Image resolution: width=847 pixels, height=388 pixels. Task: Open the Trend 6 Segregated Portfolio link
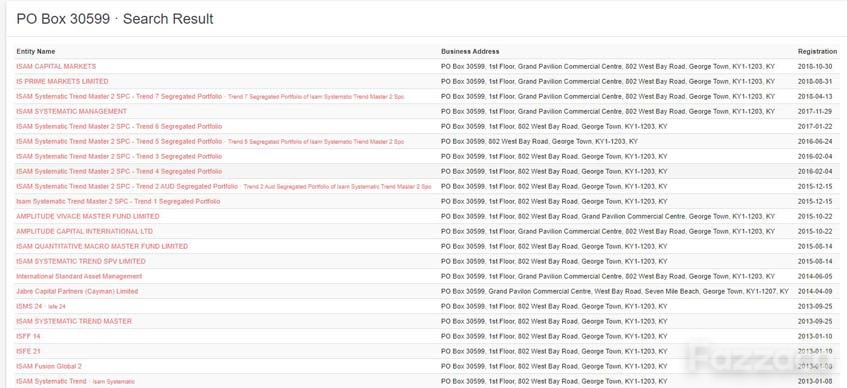[x=119, y=126]
